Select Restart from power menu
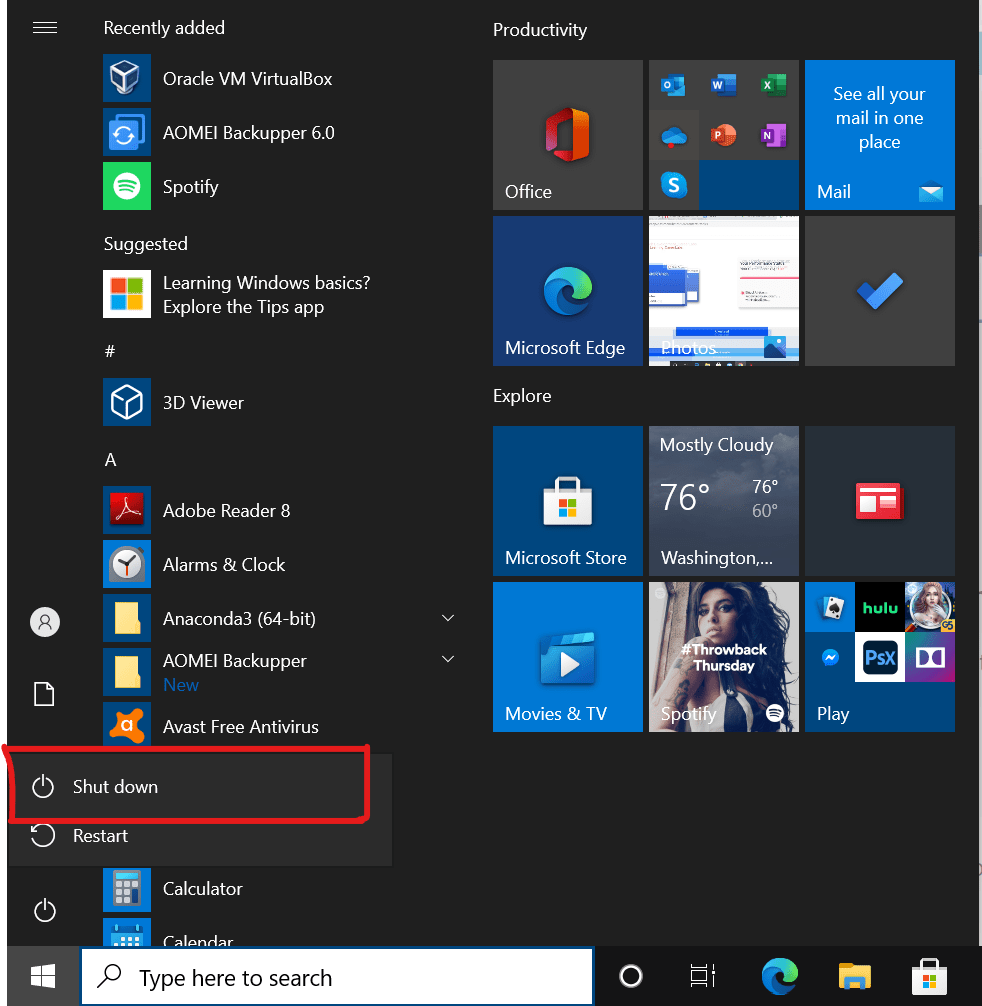Image resolution: width=982 pixels, height=1006 pixels. [x=100, y=836]
